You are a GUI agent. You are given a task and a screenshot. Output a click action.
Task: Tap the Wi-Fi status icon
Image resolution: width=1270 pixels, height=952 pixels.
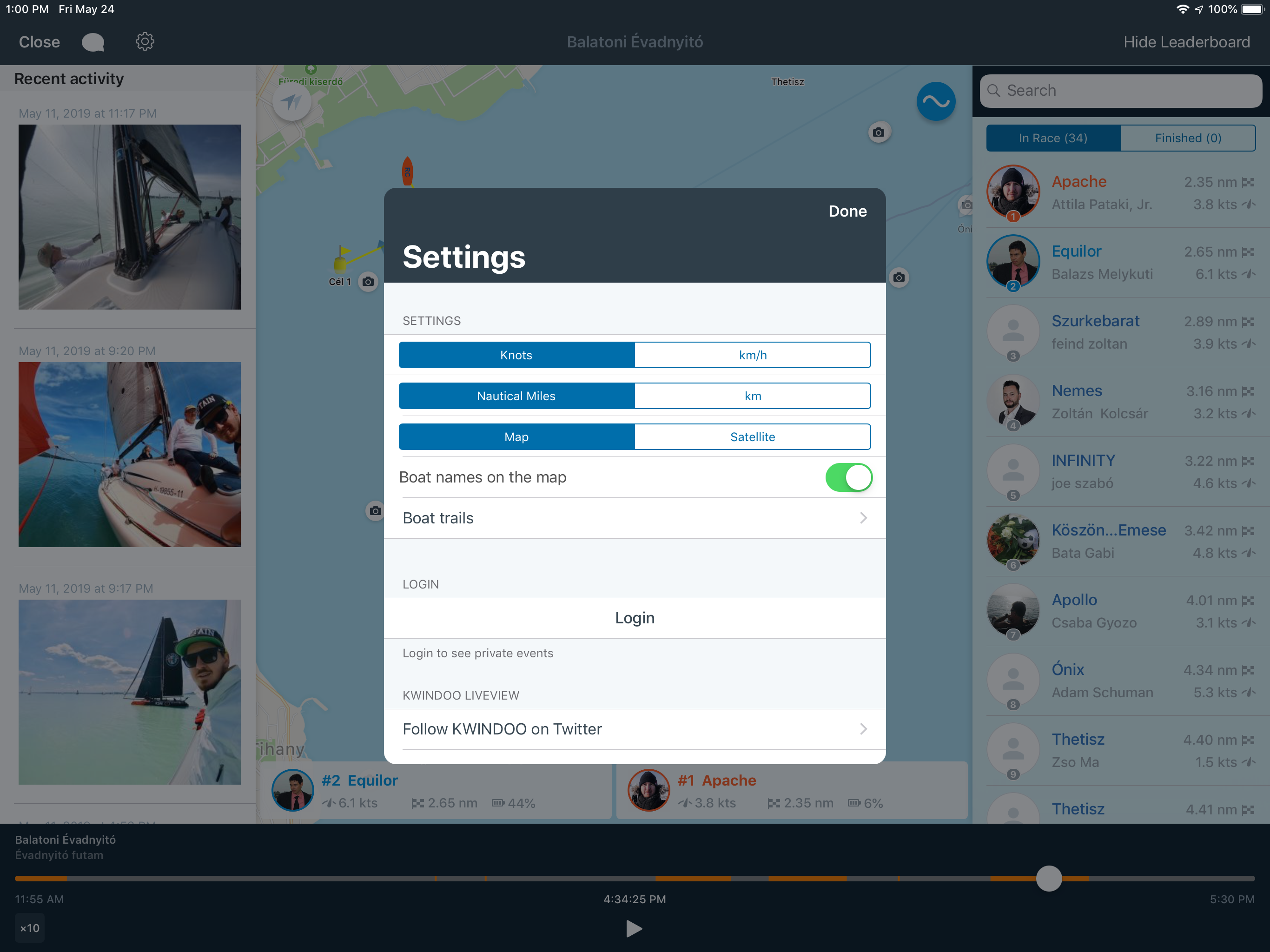coord(1182,9)
